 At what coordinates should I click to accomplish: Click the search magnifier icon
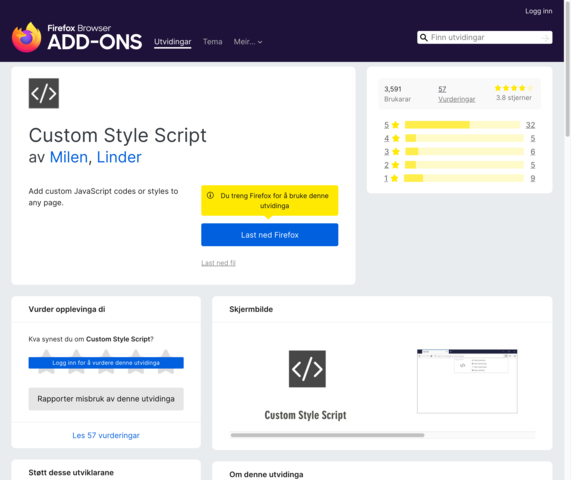[x=424, y=38]
